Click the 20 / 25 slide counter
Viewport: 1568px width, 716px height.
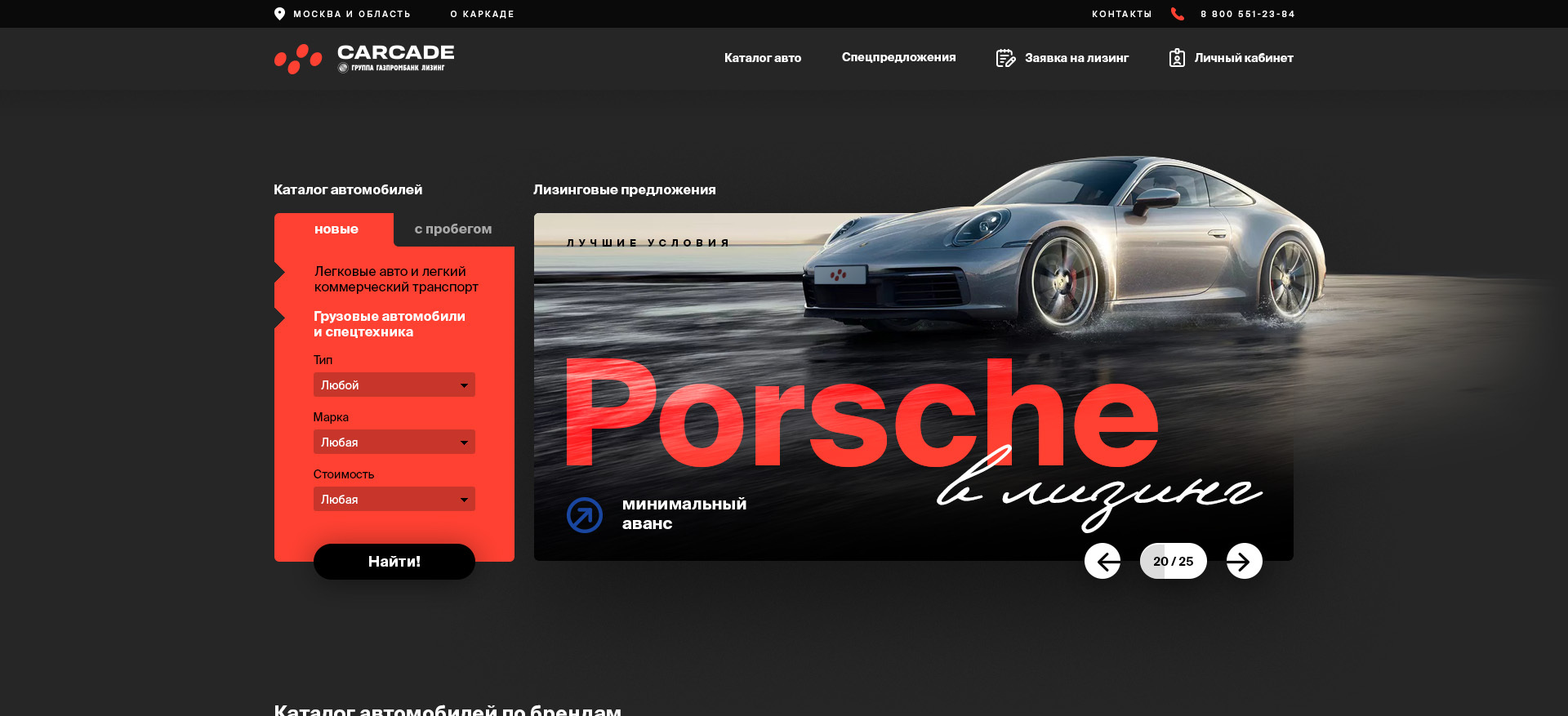(x=1174, y=561)
